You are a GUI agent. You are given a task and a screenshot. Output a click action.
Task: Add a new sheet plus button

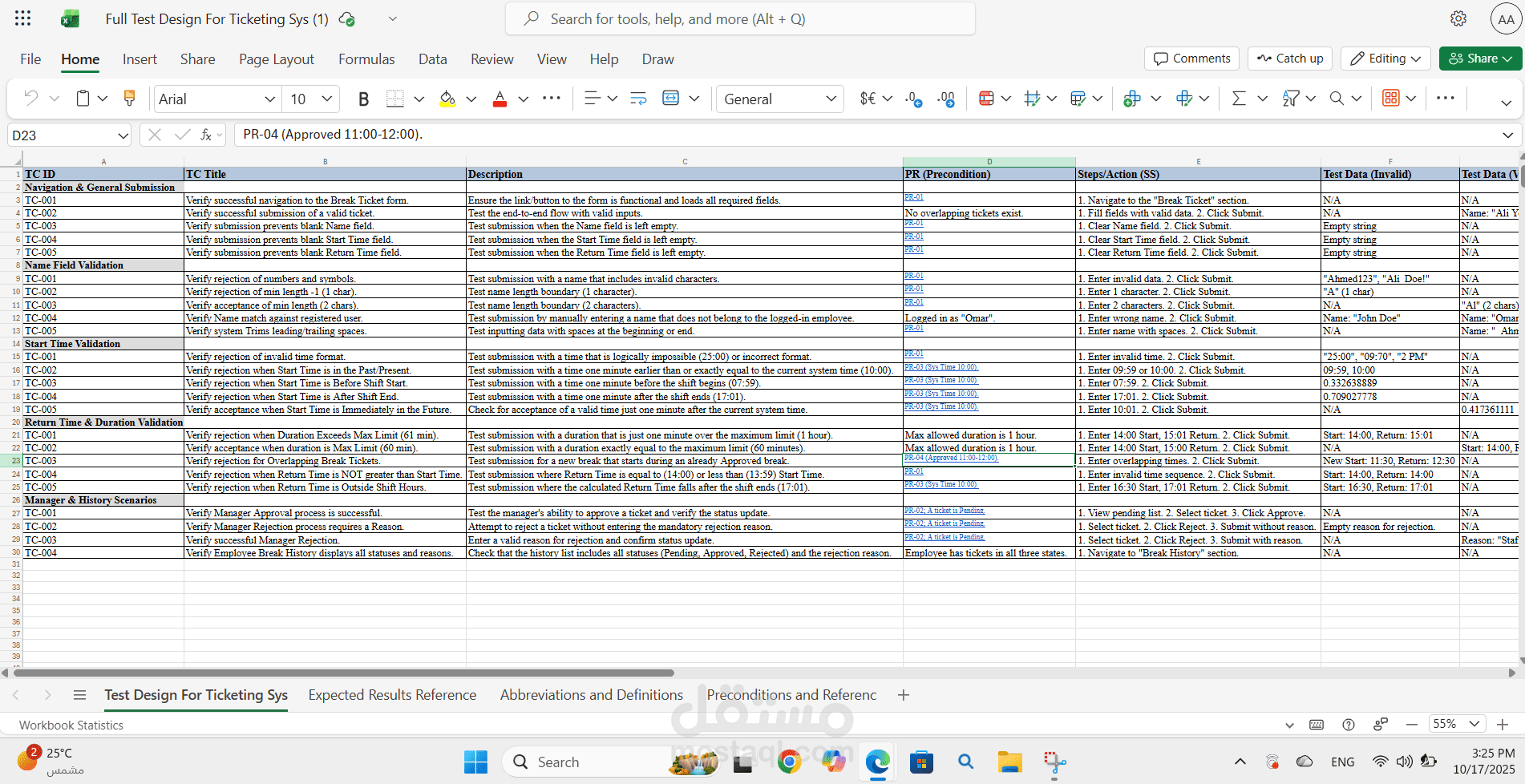[904, 695]
